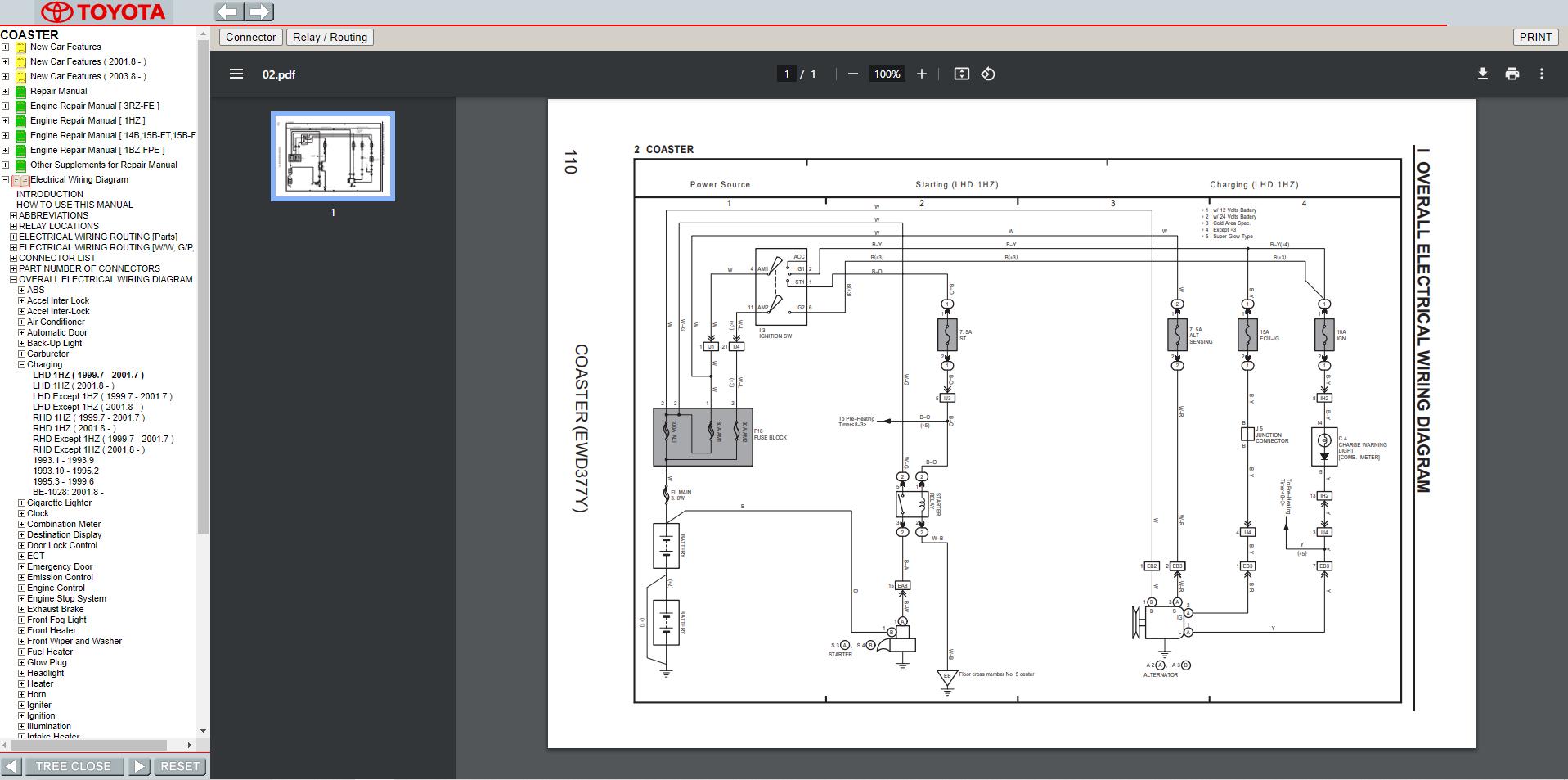Click the New Car Features yellow folder icon
Image resolution: width=1568 pixels, height=780 pixels.
point(21,47)
